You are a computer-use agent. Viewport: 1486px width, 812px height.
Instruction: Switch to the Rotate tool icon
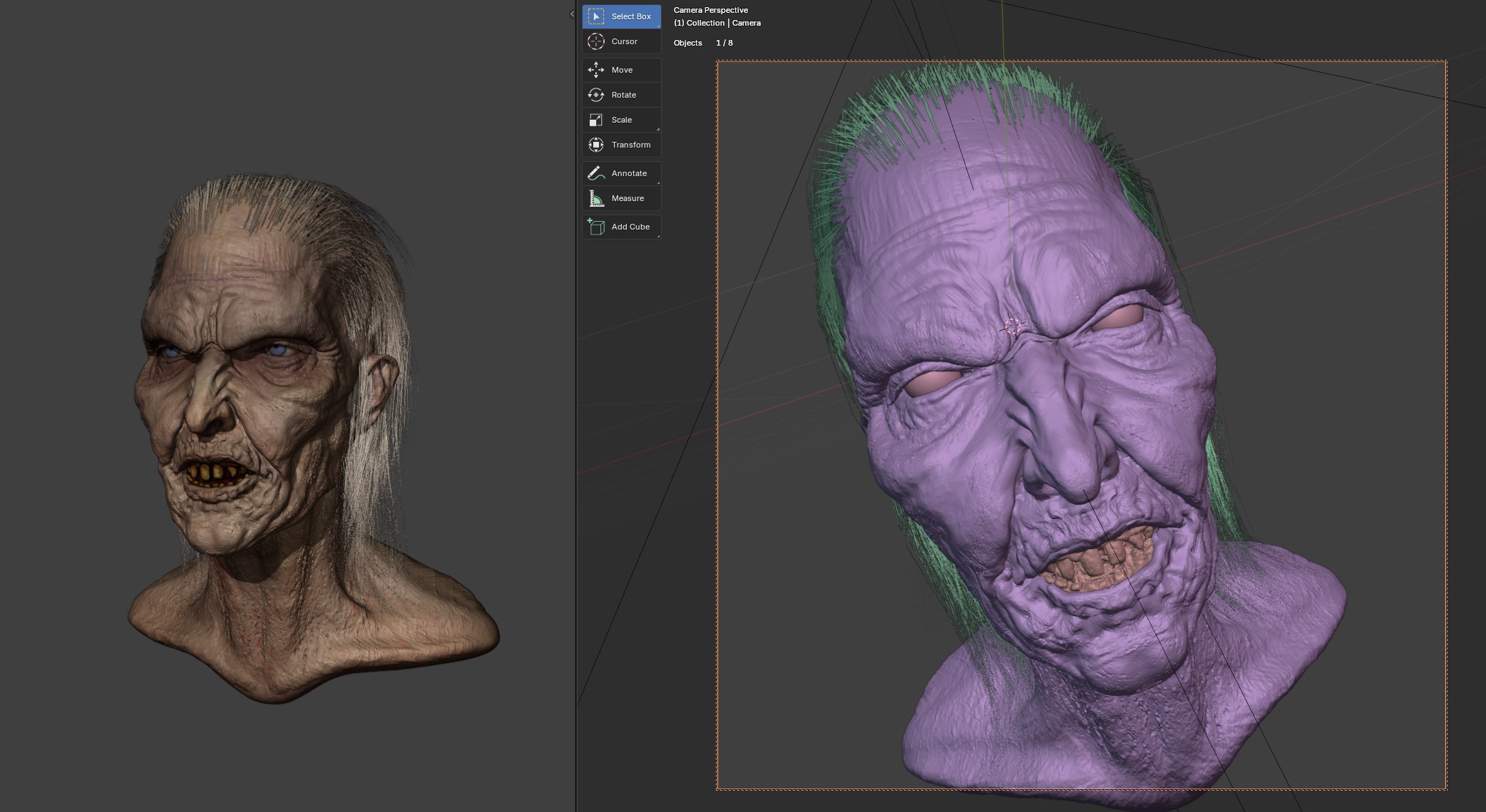(x=595, y=95)
